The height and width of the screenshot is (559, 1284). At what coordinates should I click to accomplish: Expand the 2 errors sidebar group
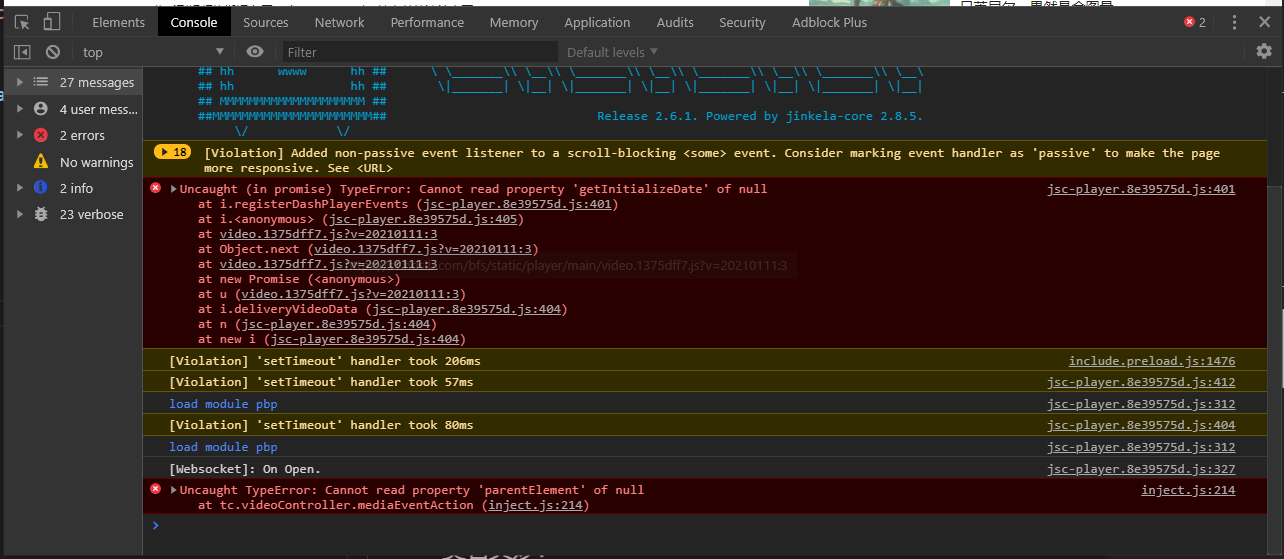click(x=19, y=135)
